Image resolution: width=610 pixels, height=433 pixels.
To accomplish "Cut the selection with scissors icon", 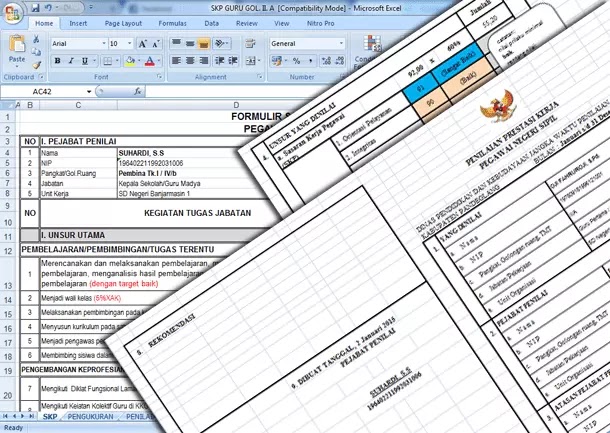I will tap(36, 39).
